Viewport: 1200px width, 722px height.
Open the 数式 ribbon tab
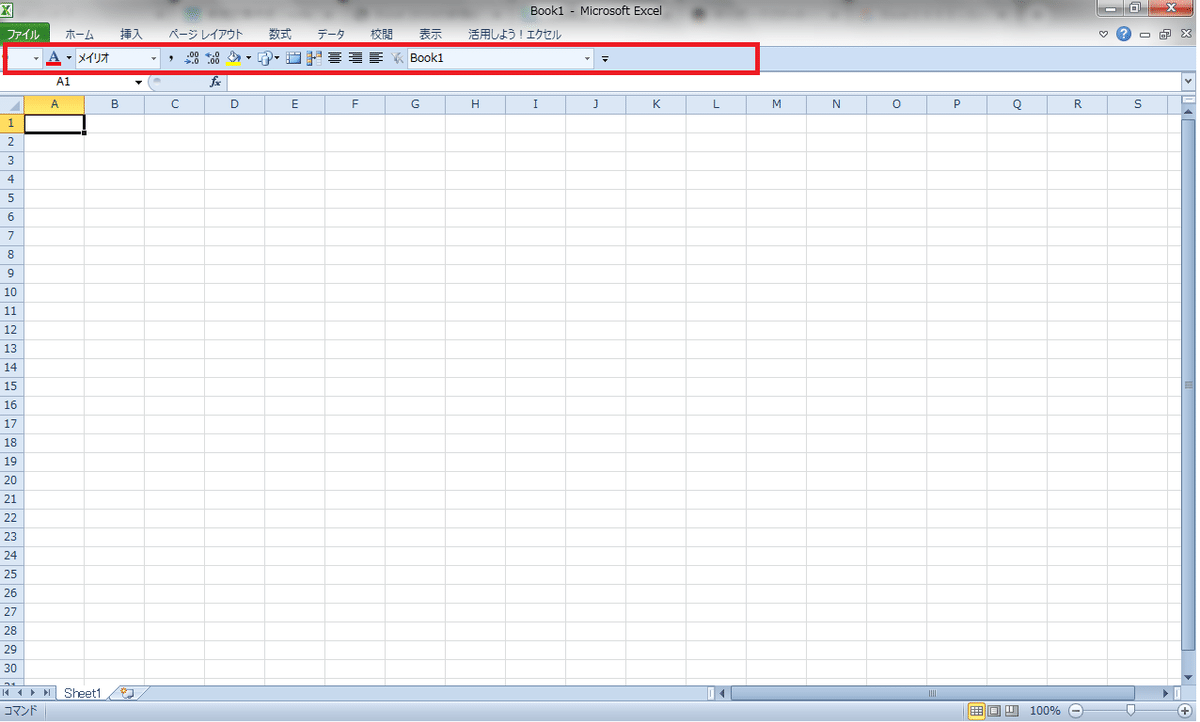click(280, 34)
